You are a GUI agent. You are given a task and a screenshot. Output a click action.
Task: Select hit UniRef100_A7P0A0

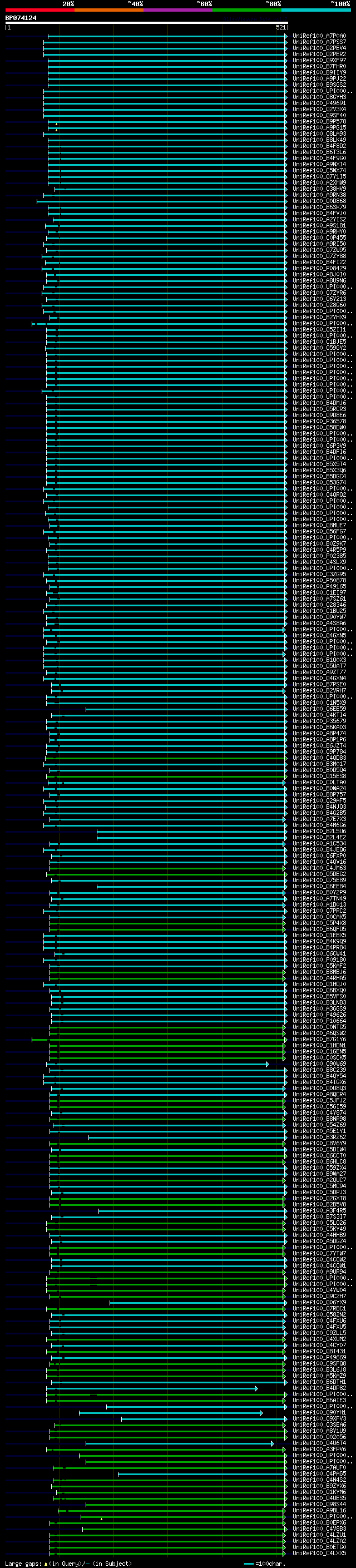(319, 36)
